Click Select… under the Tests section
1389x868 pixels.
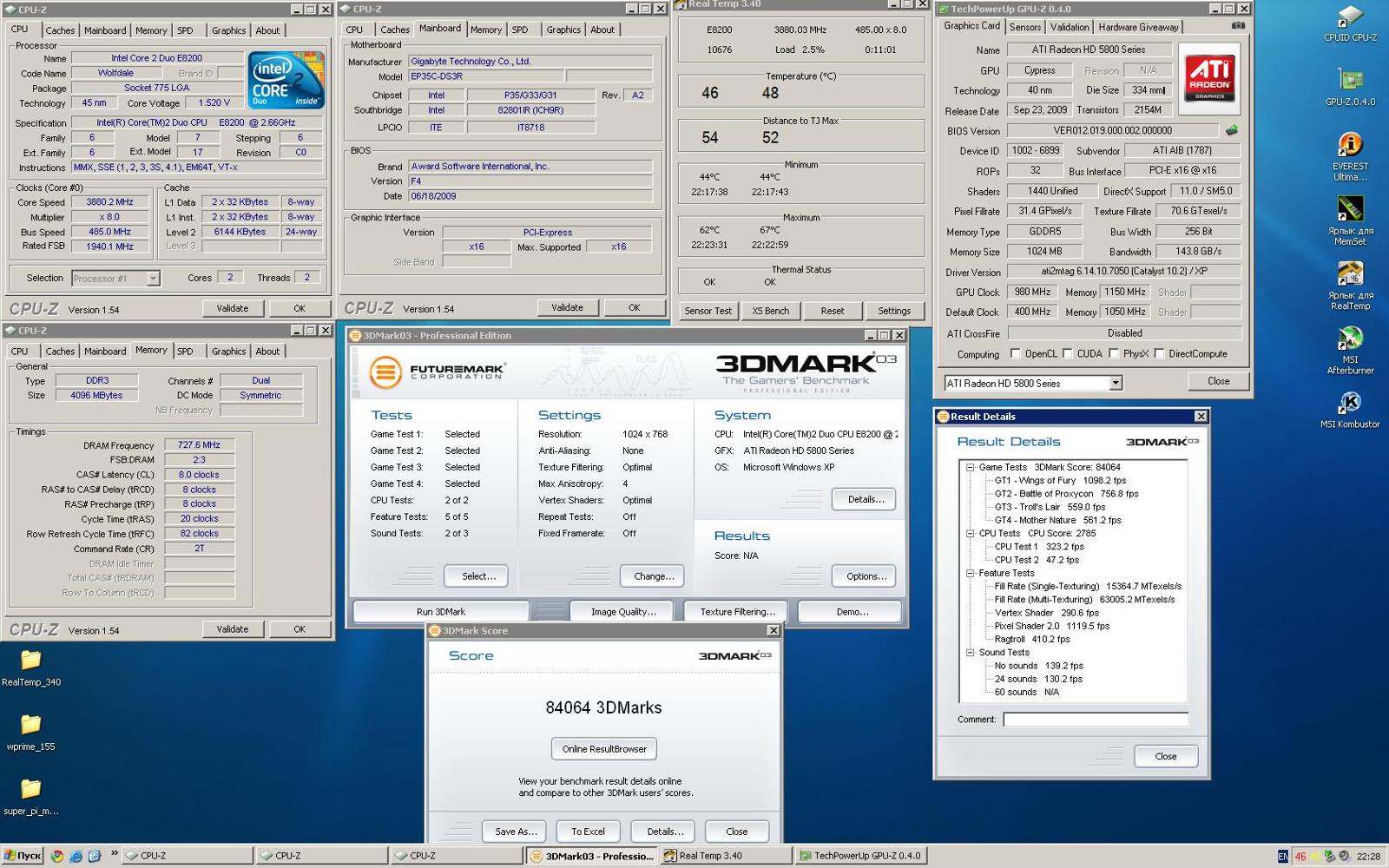click(x=478, y=576)
